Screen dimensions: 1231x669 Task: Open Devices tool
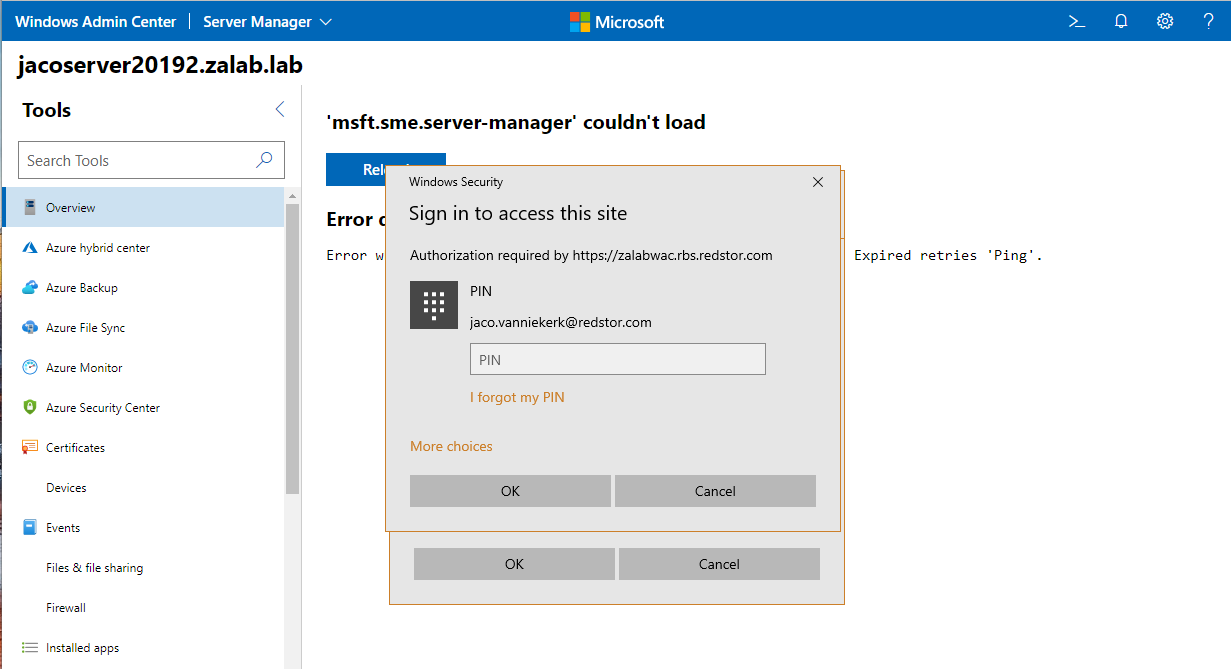[144, 488]
